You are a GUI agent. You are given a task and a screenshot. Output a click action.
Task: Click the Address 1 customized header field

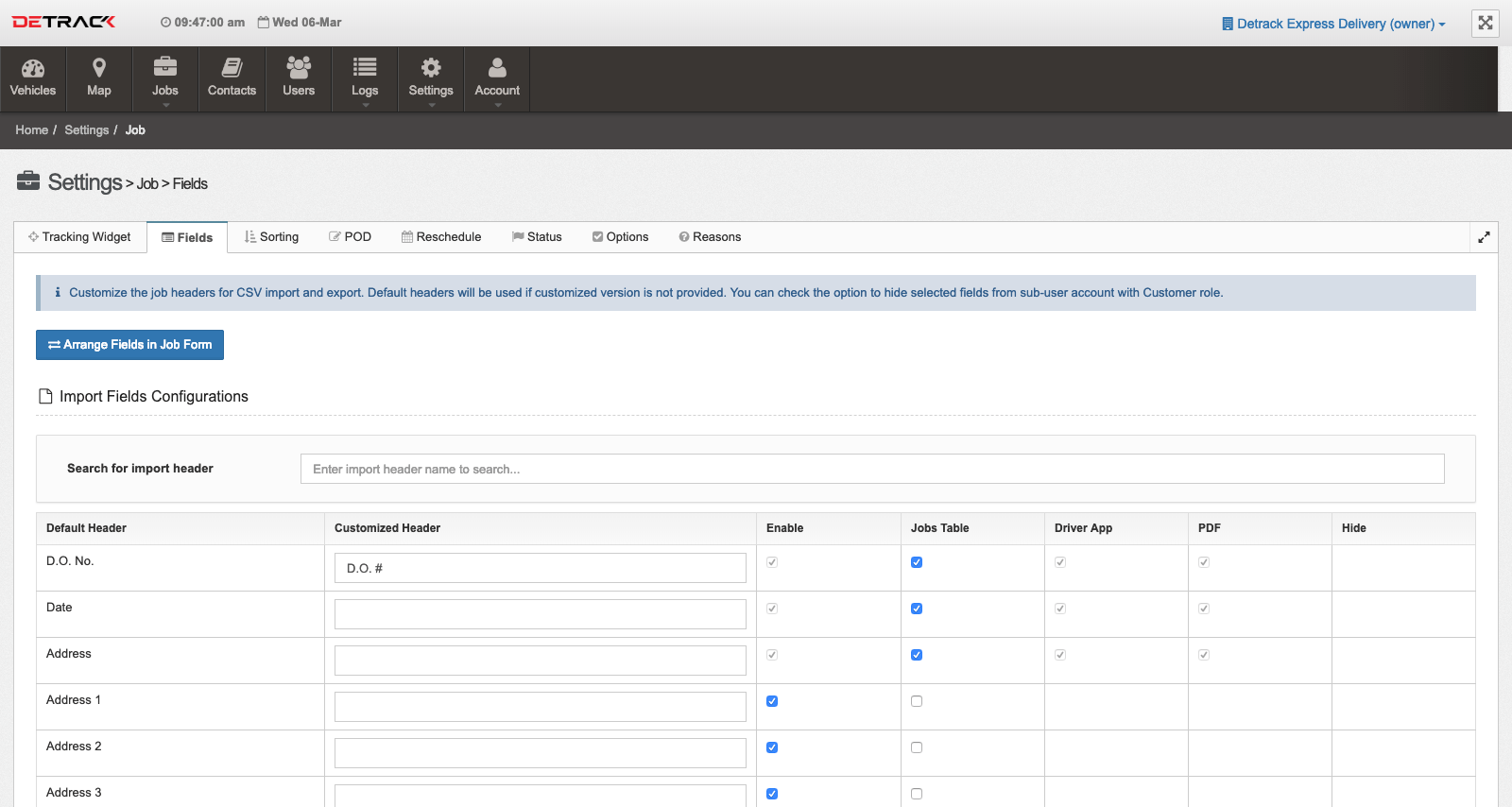pyautogui.click(x=541, y=707)
